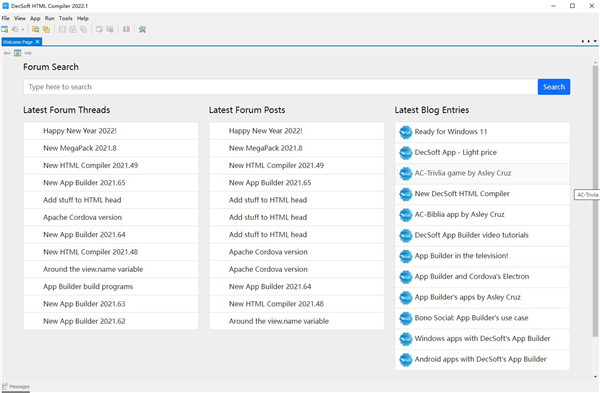Viewport: 600px width, 393px height.
Task: Open the Run menu
Action: click(49, 18)
